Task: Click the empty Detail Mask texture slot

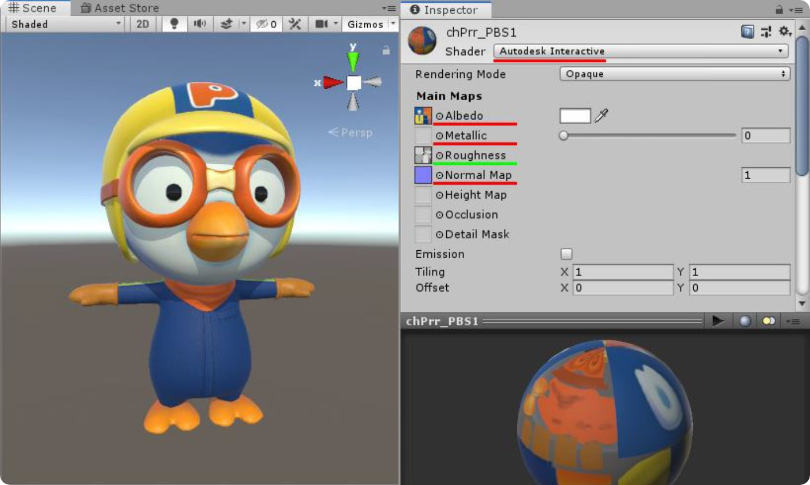Action: coord(423,234)
